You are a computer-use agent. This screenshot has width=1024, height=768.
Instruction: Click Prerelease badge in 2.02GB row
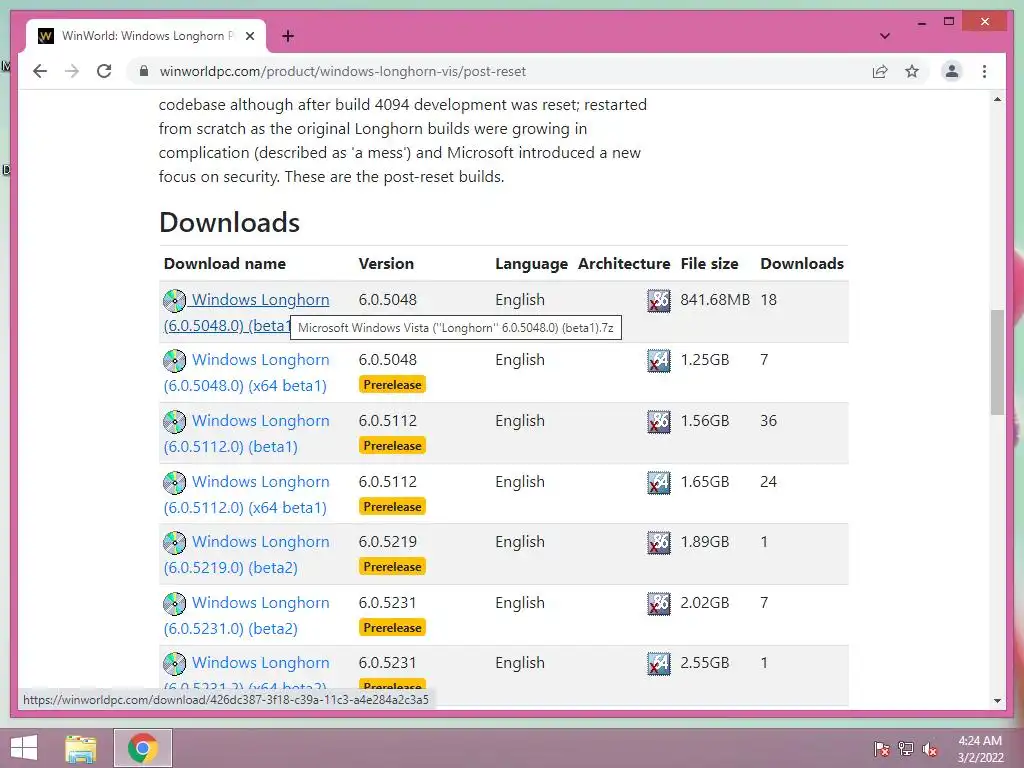(x=392, y=627)
